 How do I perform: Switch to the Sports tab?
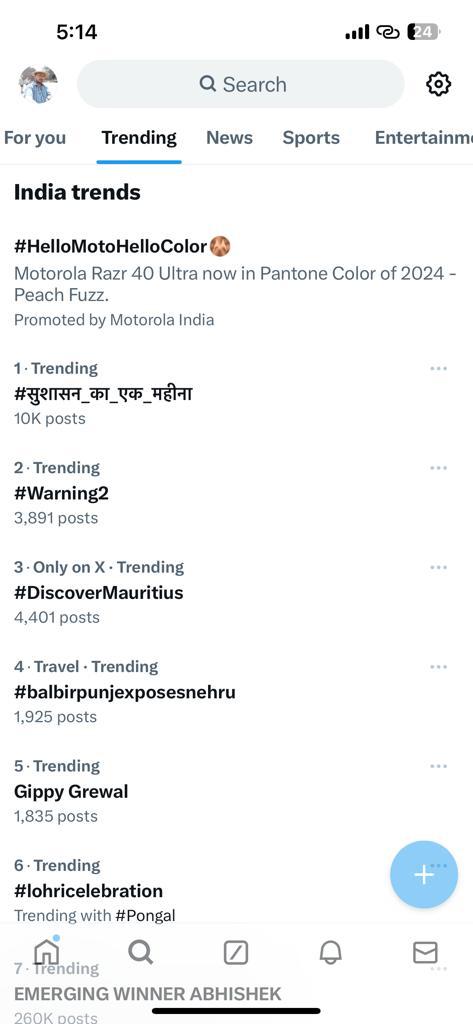(x=311, y=138)
